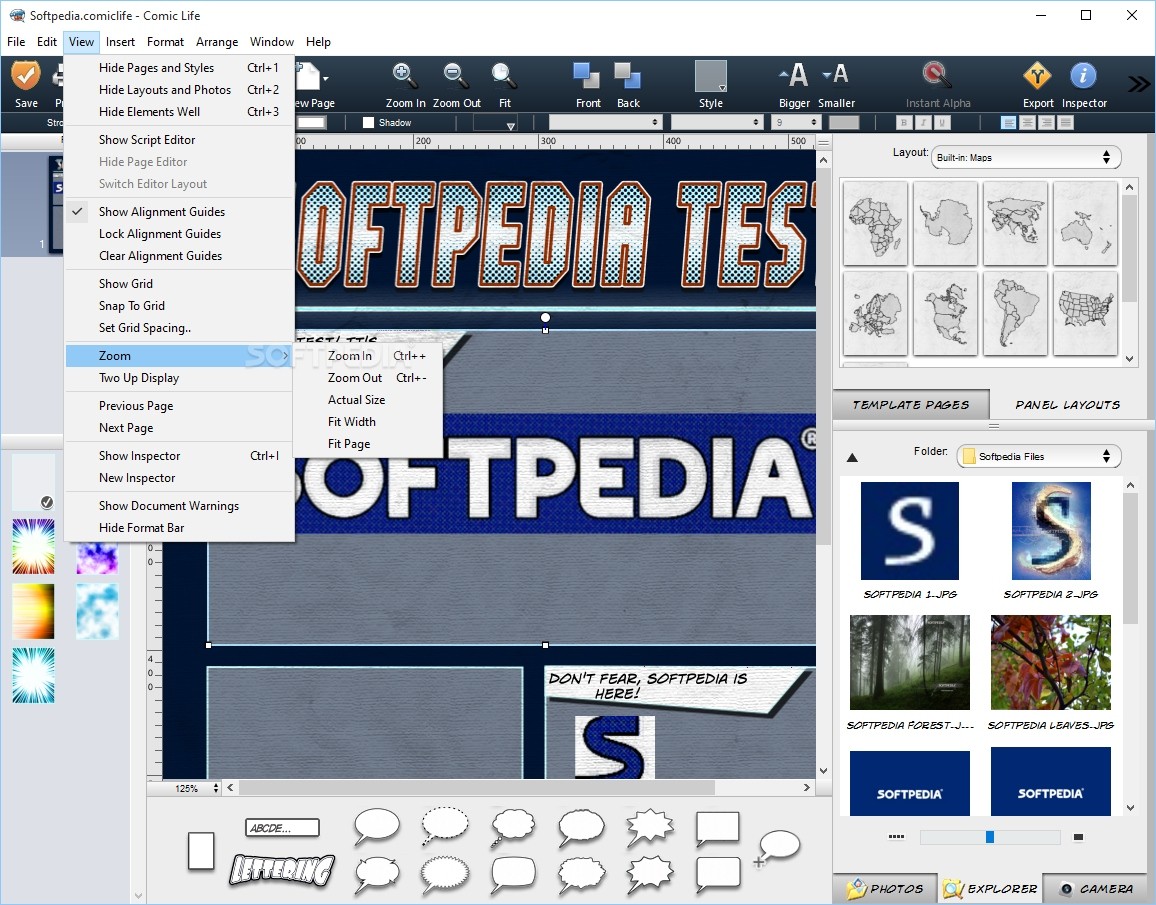Set center text alignment button

[1028, 122]
